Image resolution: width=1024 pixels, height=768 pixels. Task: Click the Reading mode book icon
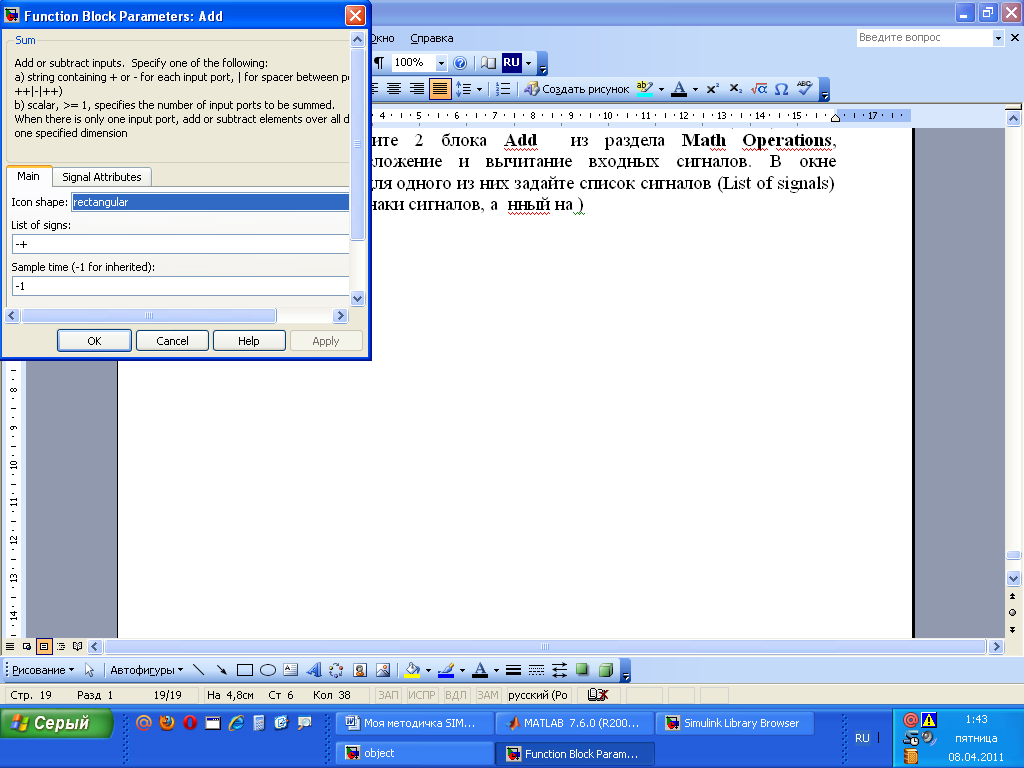(x=488, y=63)
